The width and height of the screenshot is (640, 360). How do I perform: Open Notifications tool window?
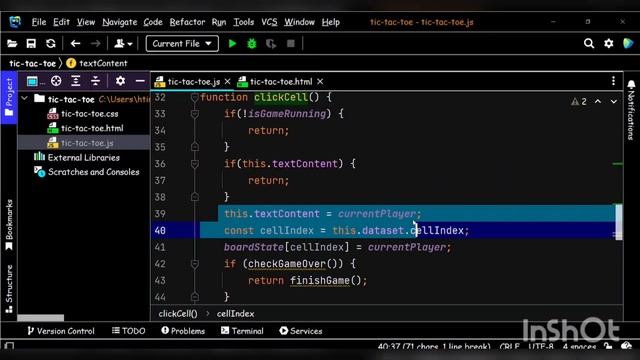click(x=631, y=109)
